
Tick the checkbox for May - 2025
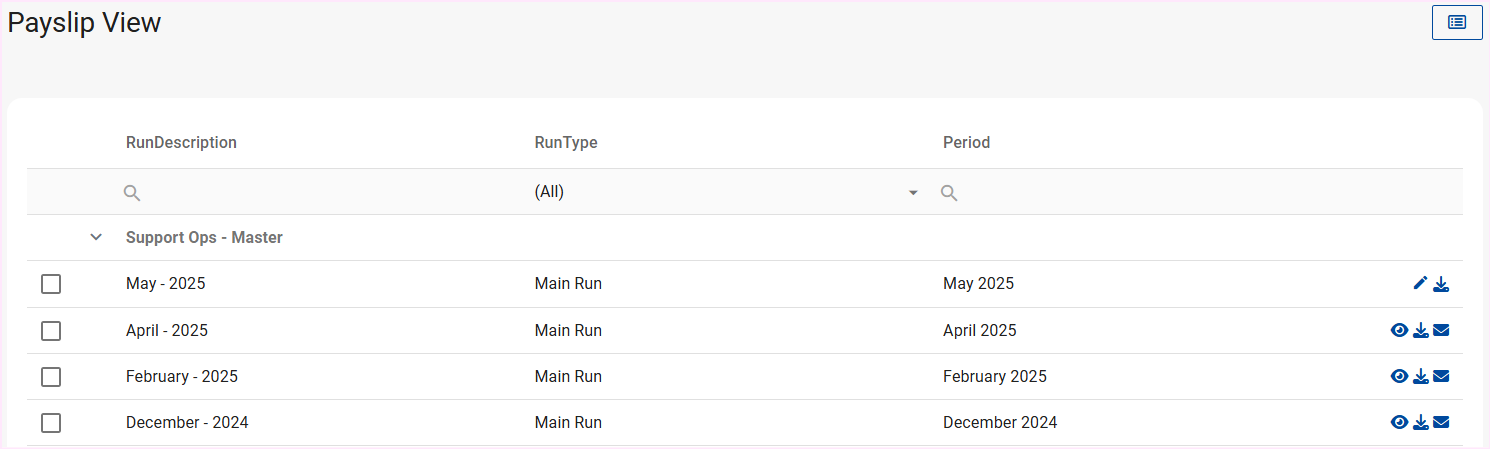coord(51,285)
